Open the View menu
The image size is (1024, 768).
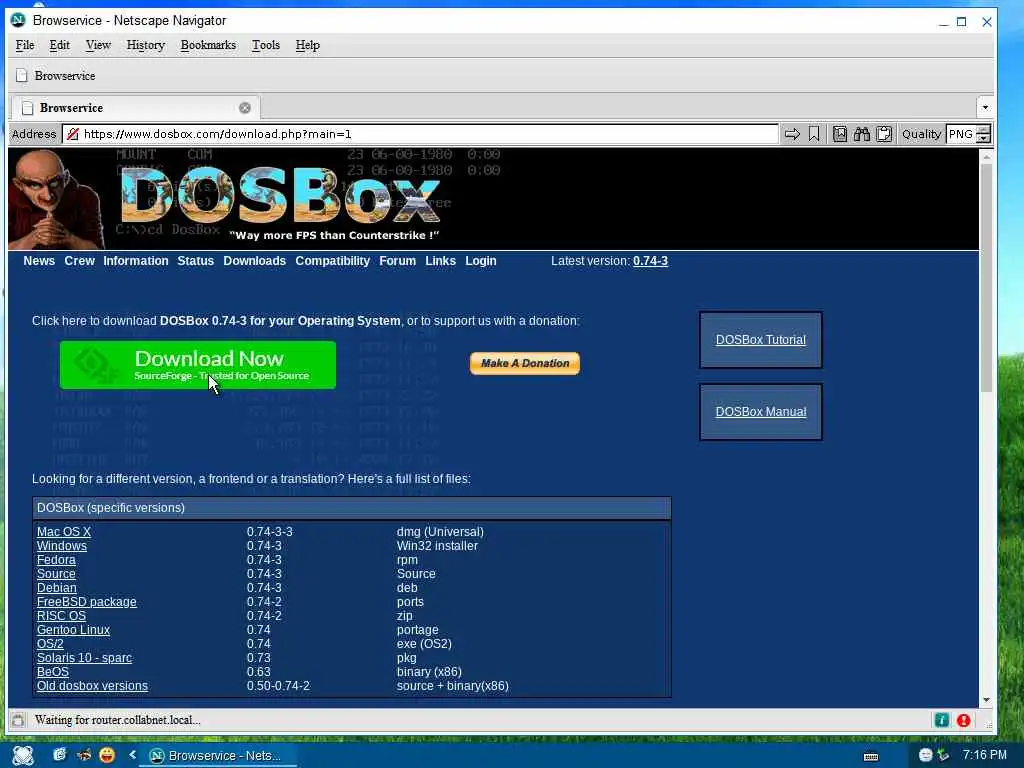98,45
